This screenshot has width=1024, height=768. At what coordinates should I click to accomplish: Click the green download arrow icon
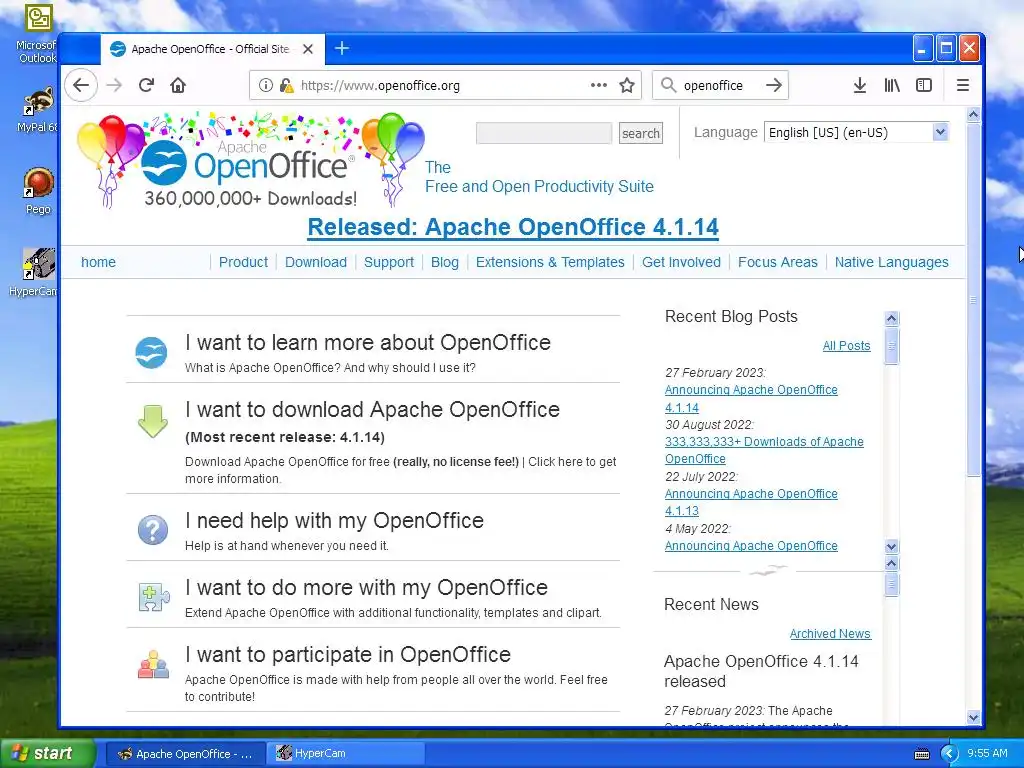[153, 421]
